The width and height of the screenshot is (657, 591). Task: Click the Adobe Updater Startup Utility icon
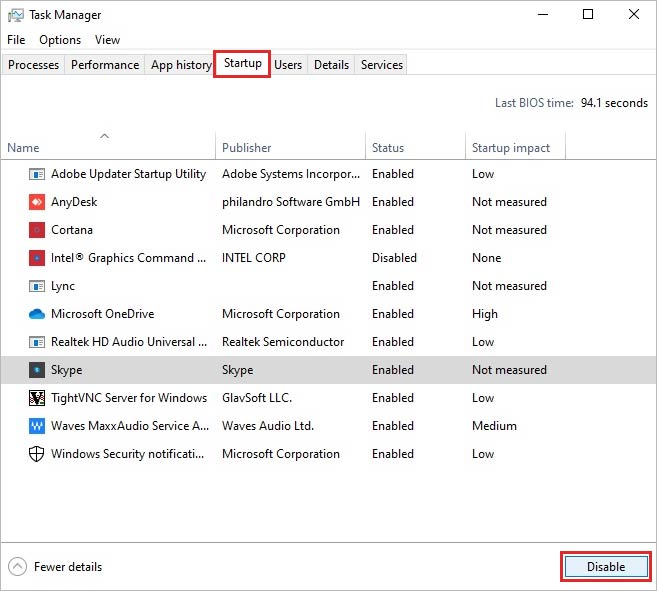click(x=37, y=174)
